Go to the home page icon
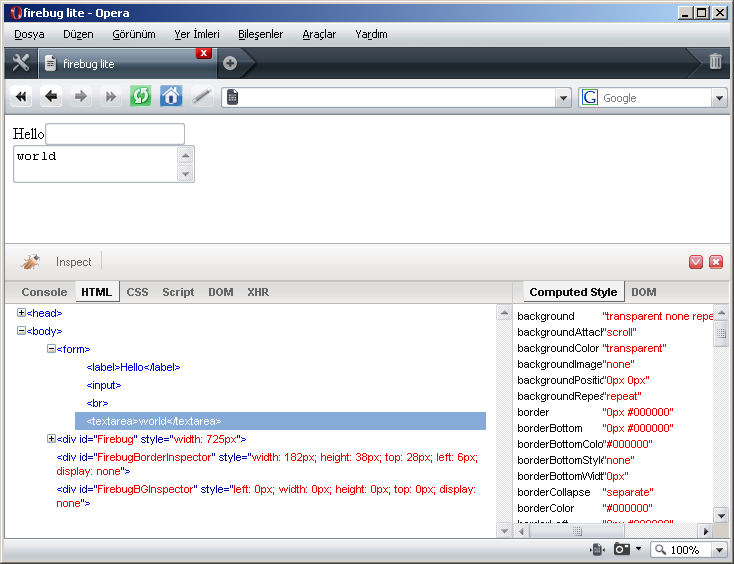This screenshot has width=734, height=564. pos(171,97)
